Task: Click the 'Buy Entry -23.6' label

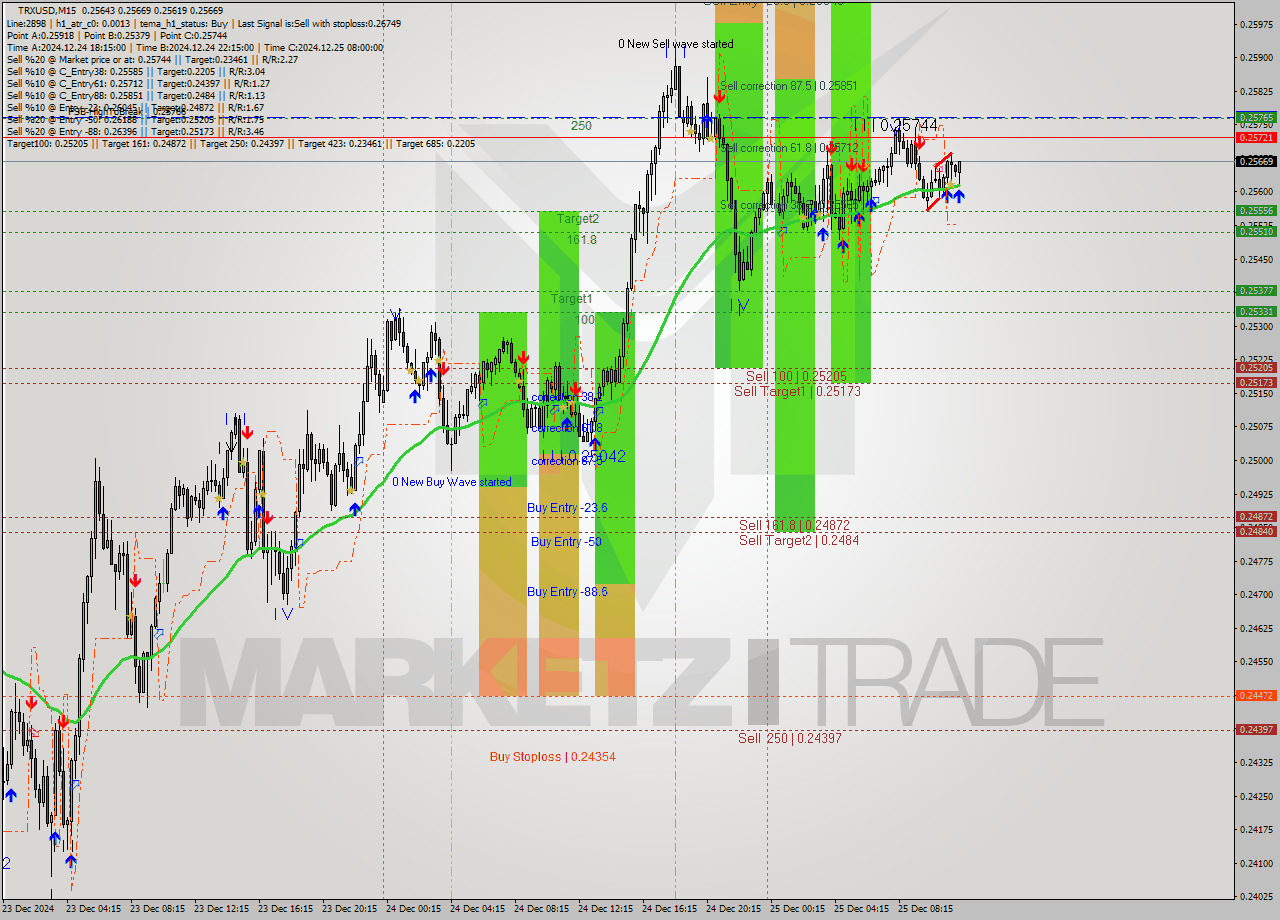Action: (x=567, y=508)
